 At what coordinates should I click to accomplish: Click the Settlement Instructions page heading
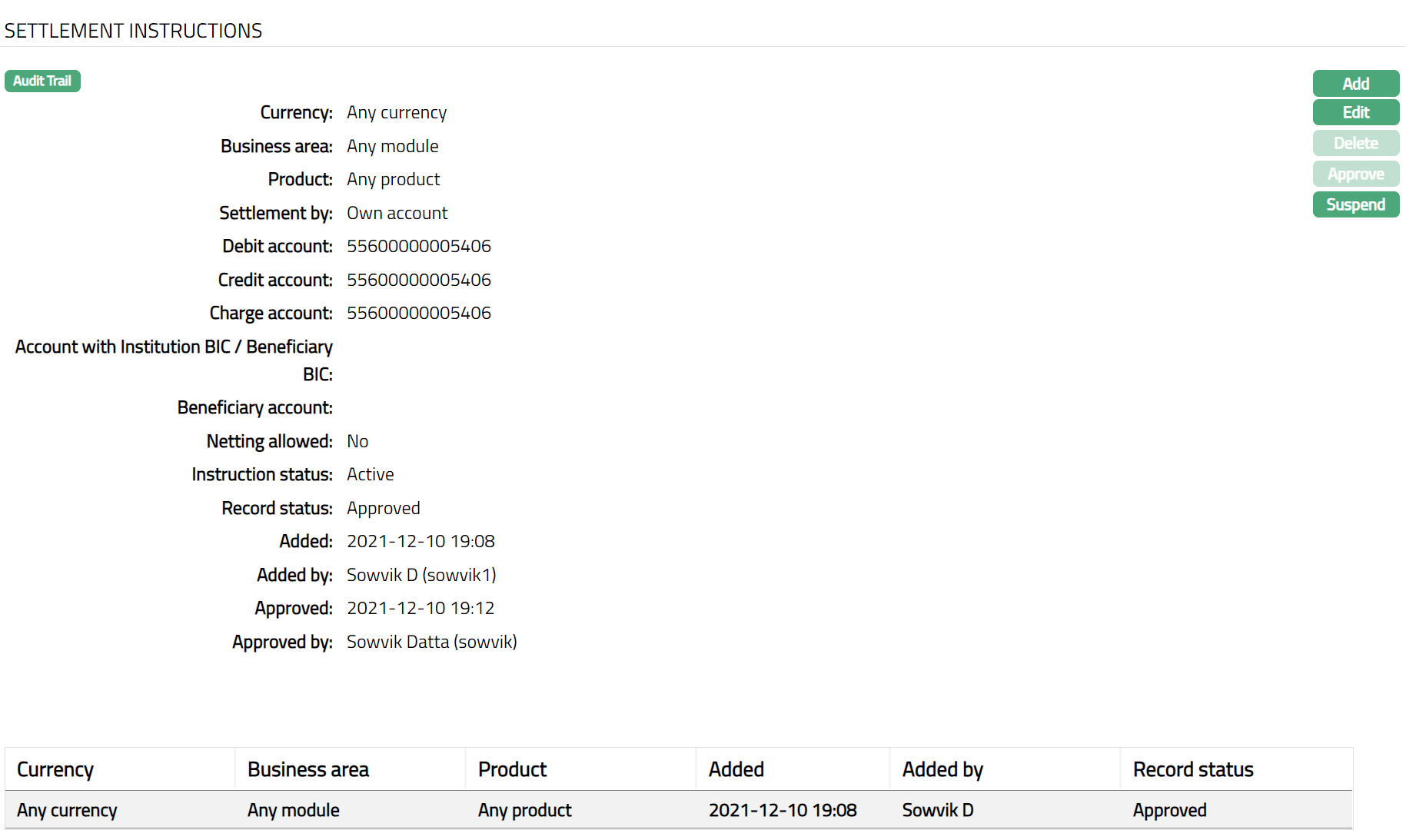(133, 31)
